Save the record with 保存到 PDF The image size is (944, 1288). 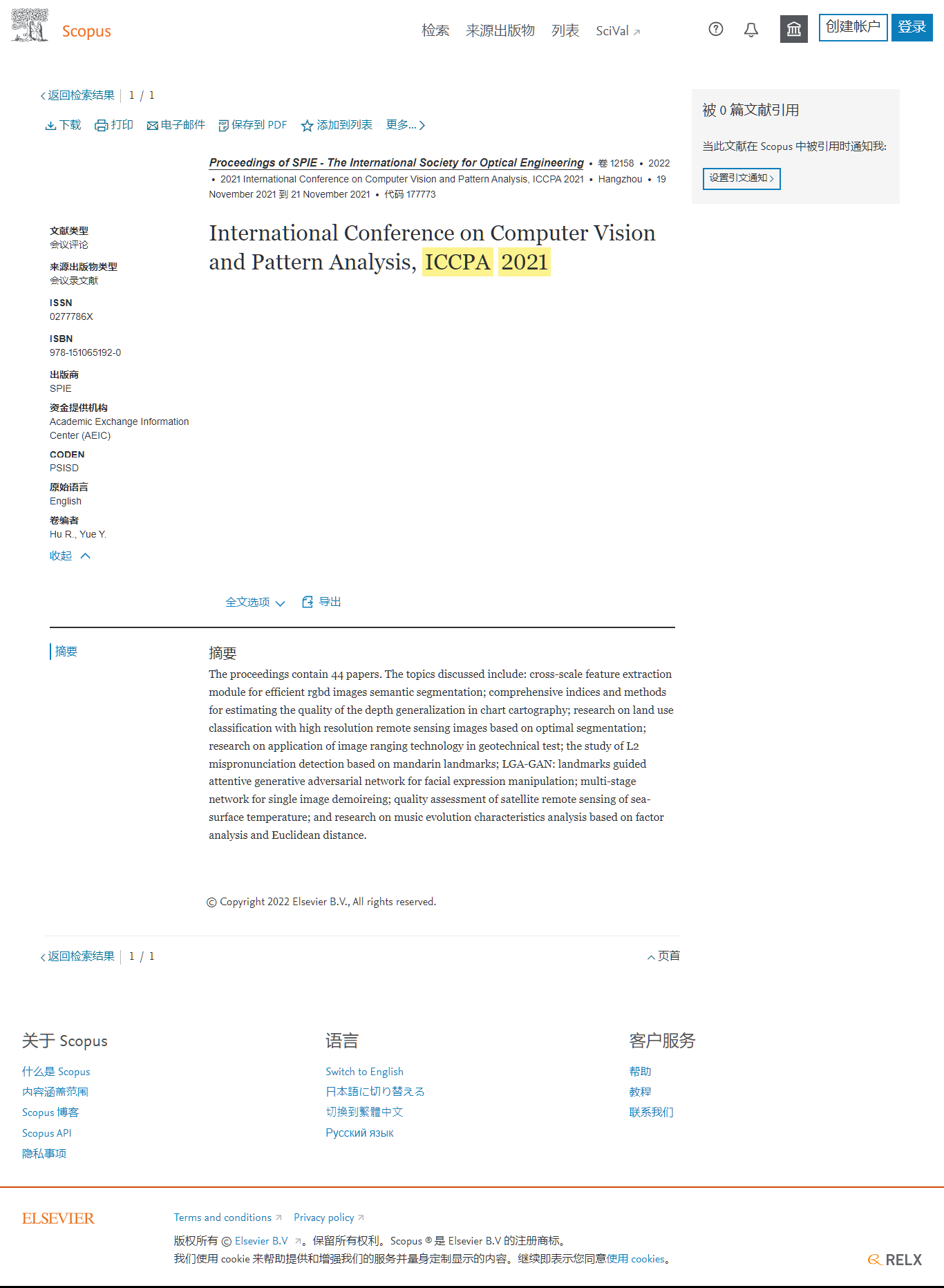pos(252,125)
